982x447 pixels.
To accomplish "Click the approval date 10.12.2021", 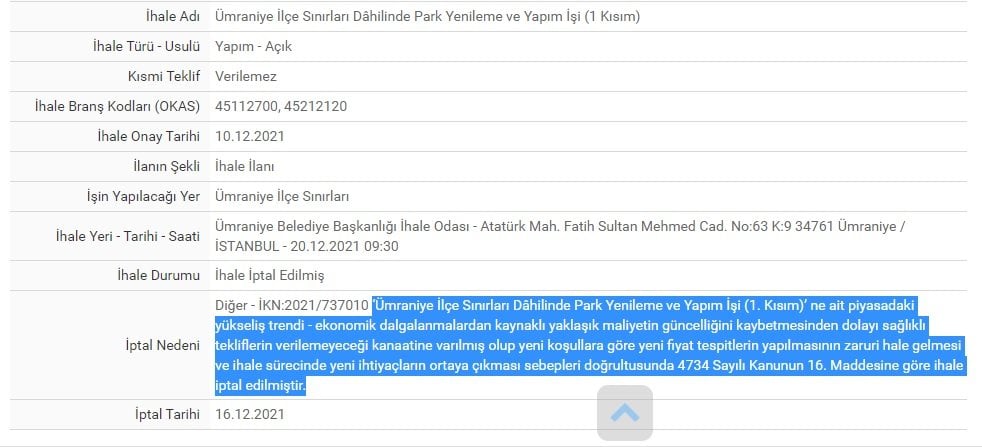I will click(x=250, y=136).
